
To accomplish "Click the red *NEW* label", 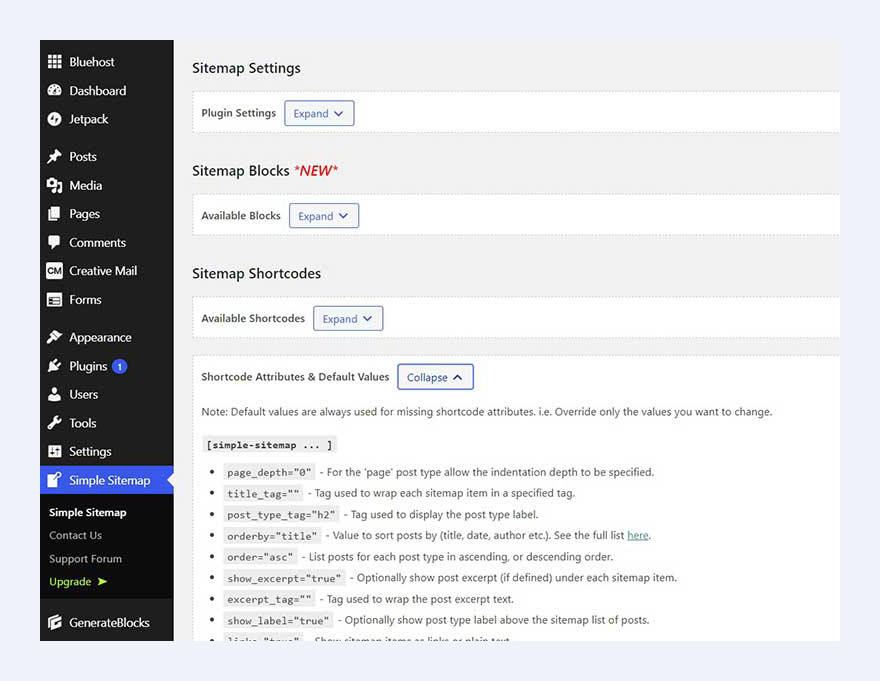I will pyautogui.click(x=317, y=171).
